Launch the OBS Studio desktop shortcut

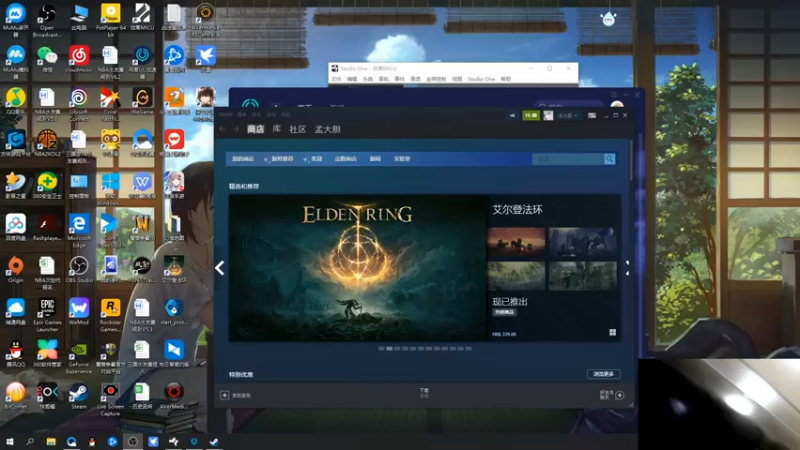[x=79, y=269]
